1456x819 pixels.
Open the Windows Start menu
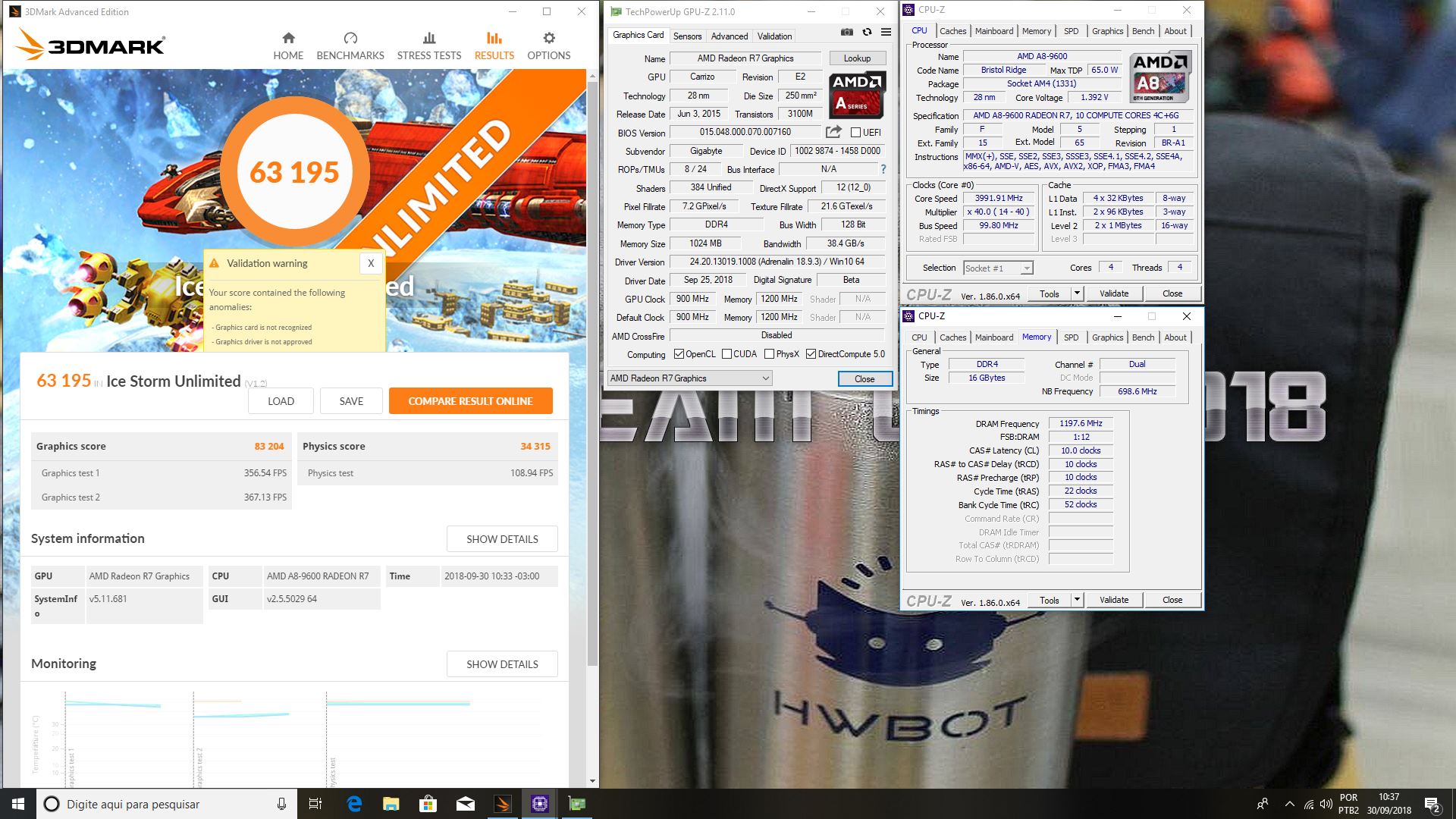(x=18, y=804)
